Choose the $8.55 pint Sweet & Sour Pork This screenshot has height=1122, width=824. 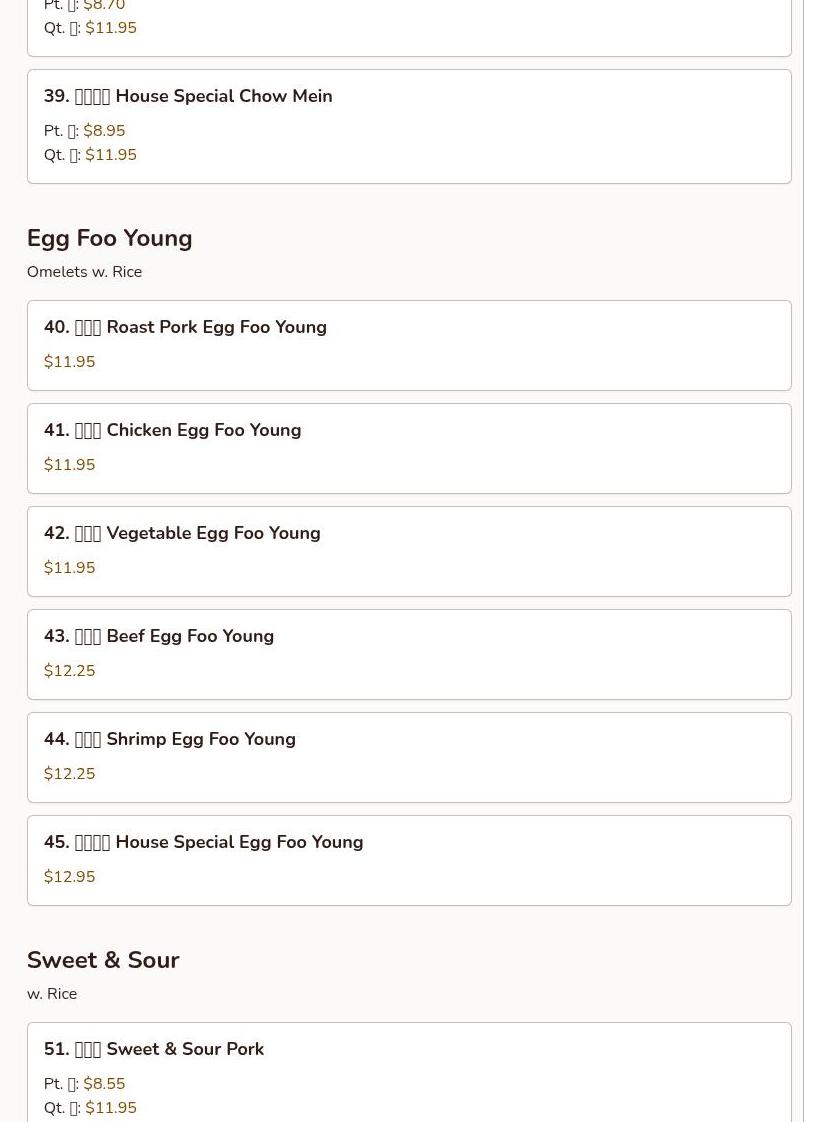[x=104, y=1084]
